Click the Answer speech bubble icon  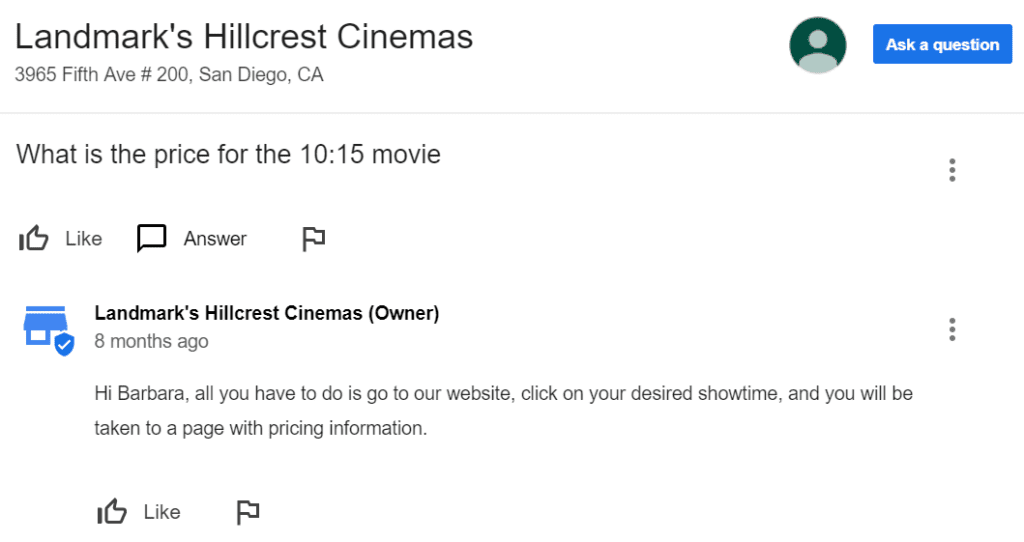tap(152, 238)
